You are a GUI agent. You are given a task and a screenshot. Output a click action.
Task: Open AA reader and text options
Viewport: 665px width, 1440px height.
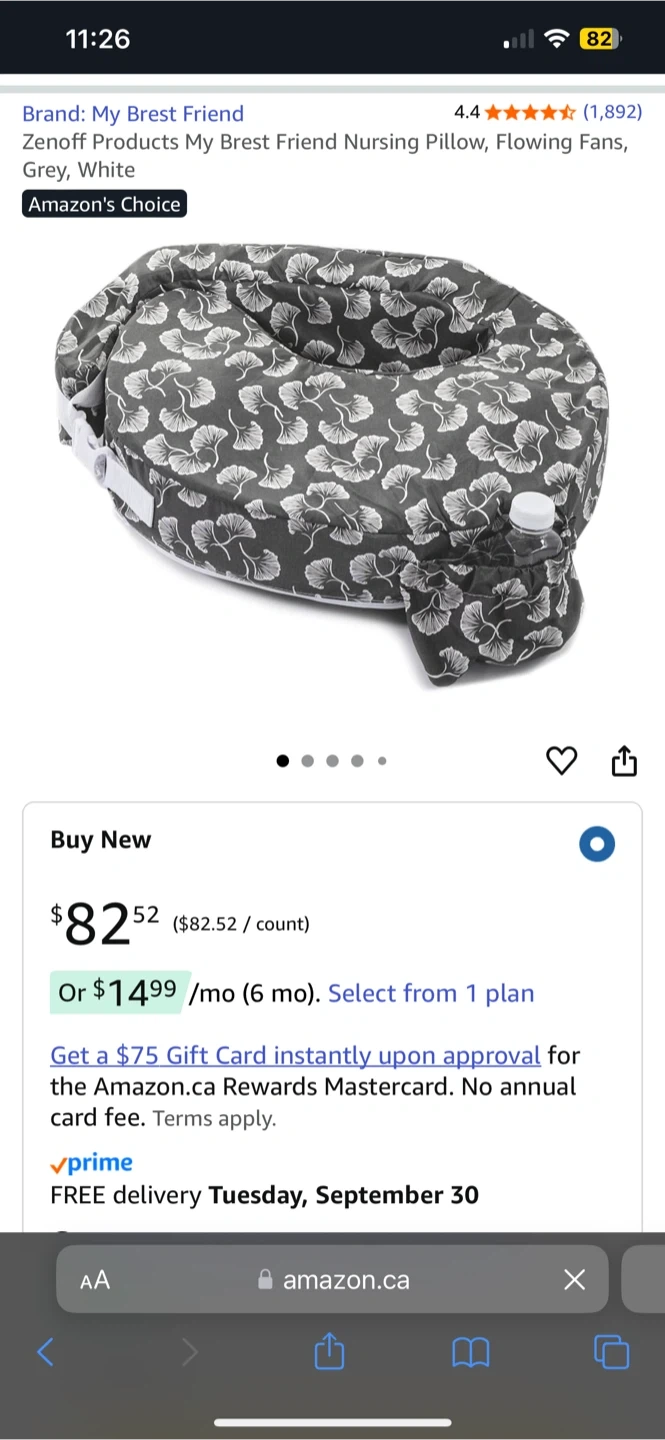point(95,1280)
